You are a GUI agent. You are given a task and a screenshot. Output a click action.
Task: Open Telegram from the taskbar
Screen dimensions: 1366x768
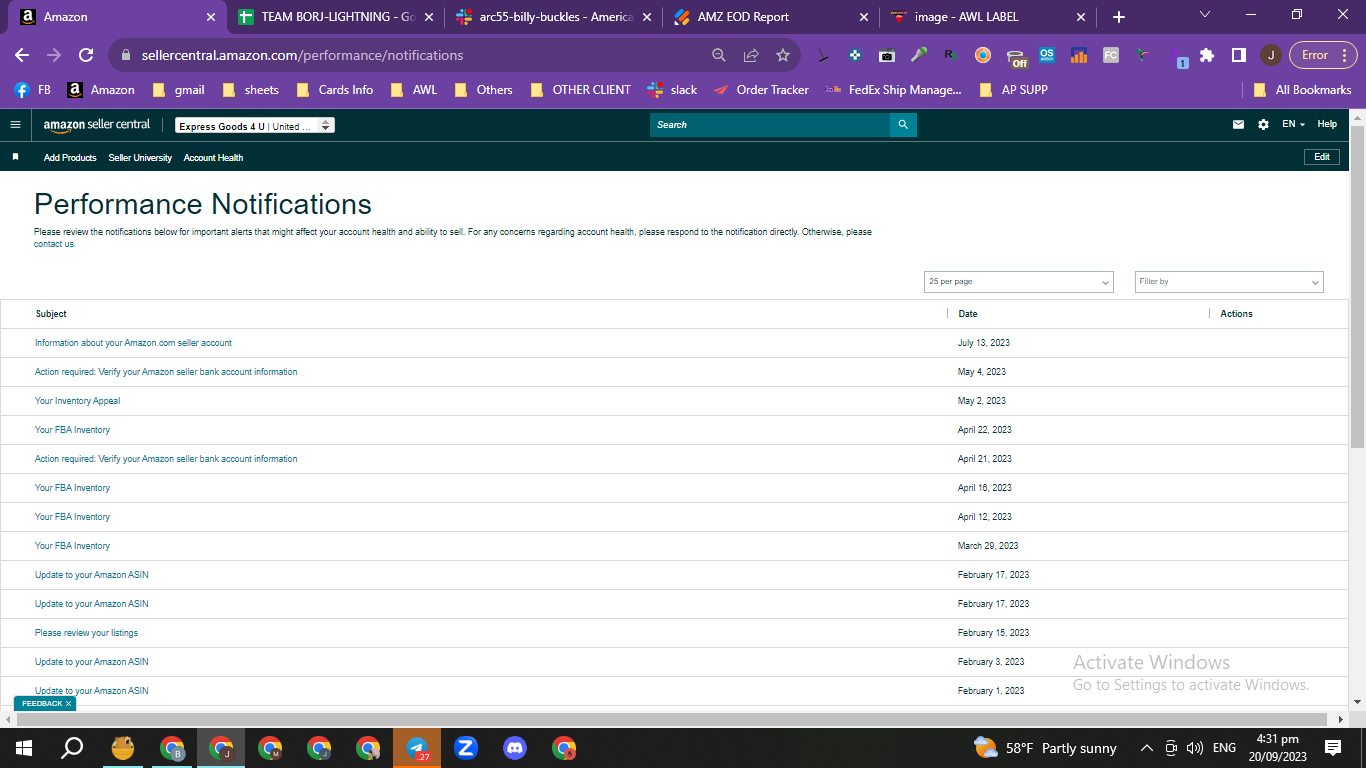point(417,748)
